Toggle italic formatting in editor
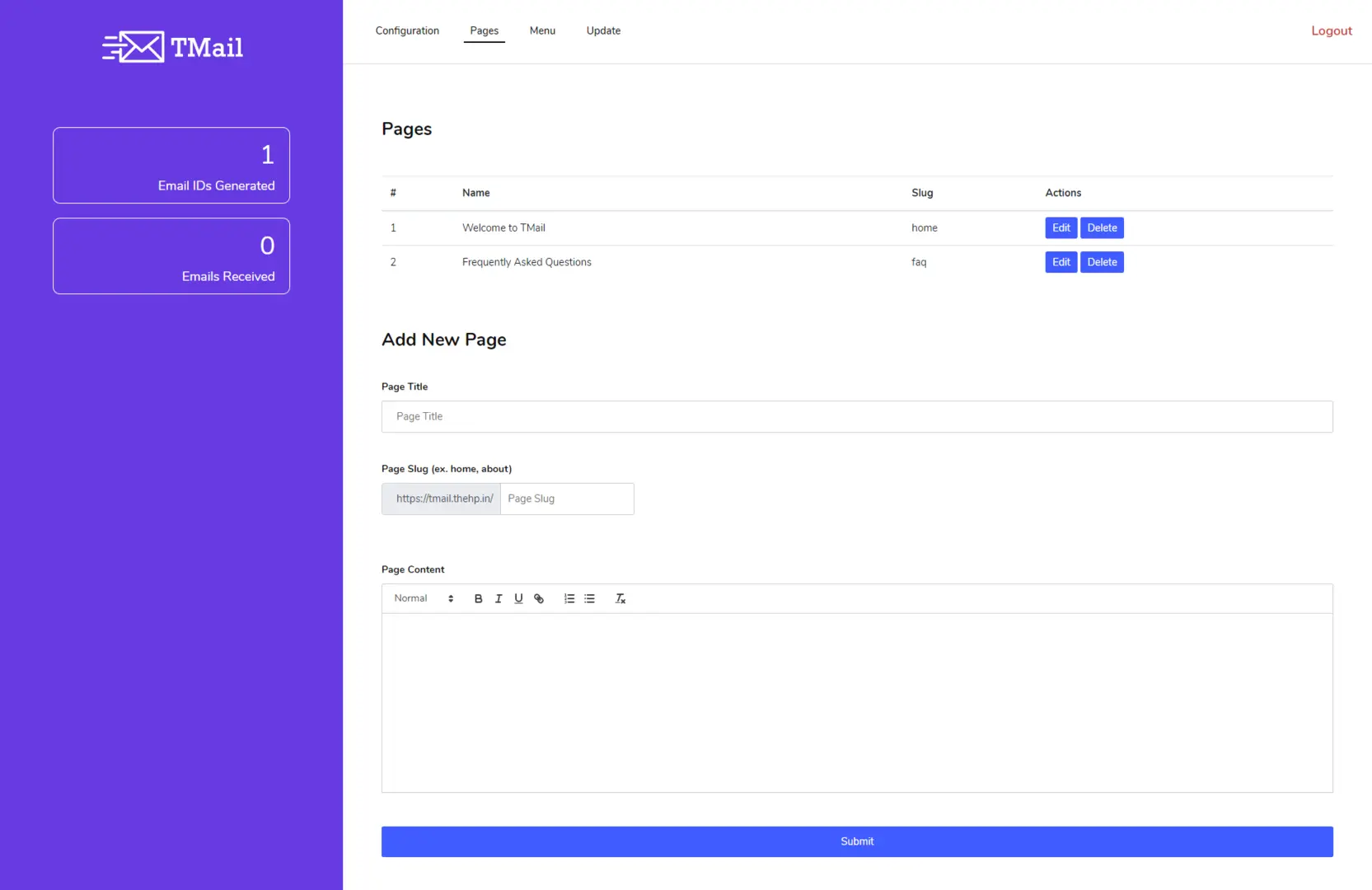 [499, 599]
